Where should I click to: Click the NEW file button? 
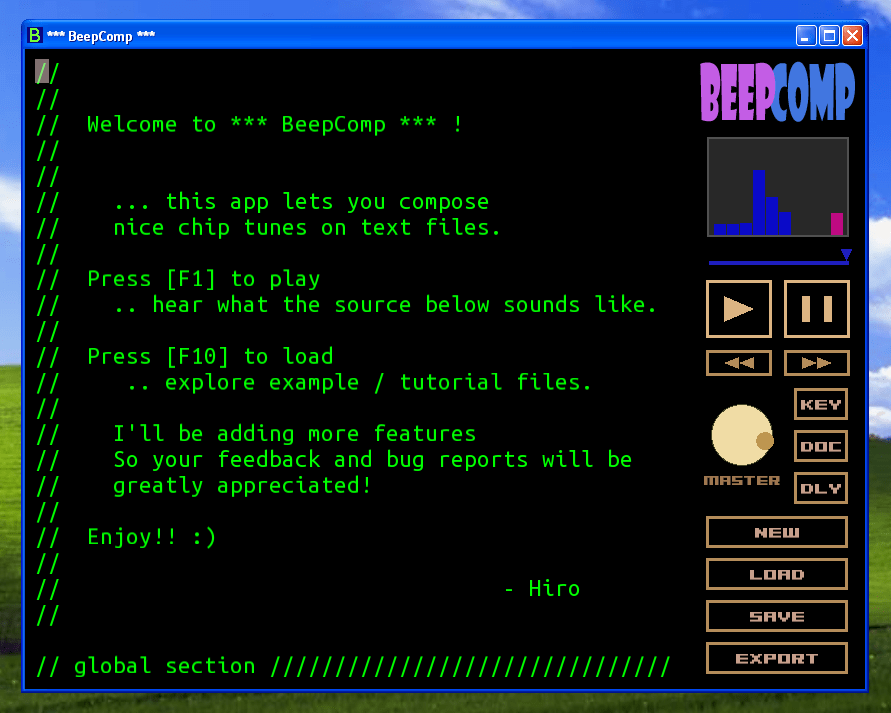[x=776, y=533]
